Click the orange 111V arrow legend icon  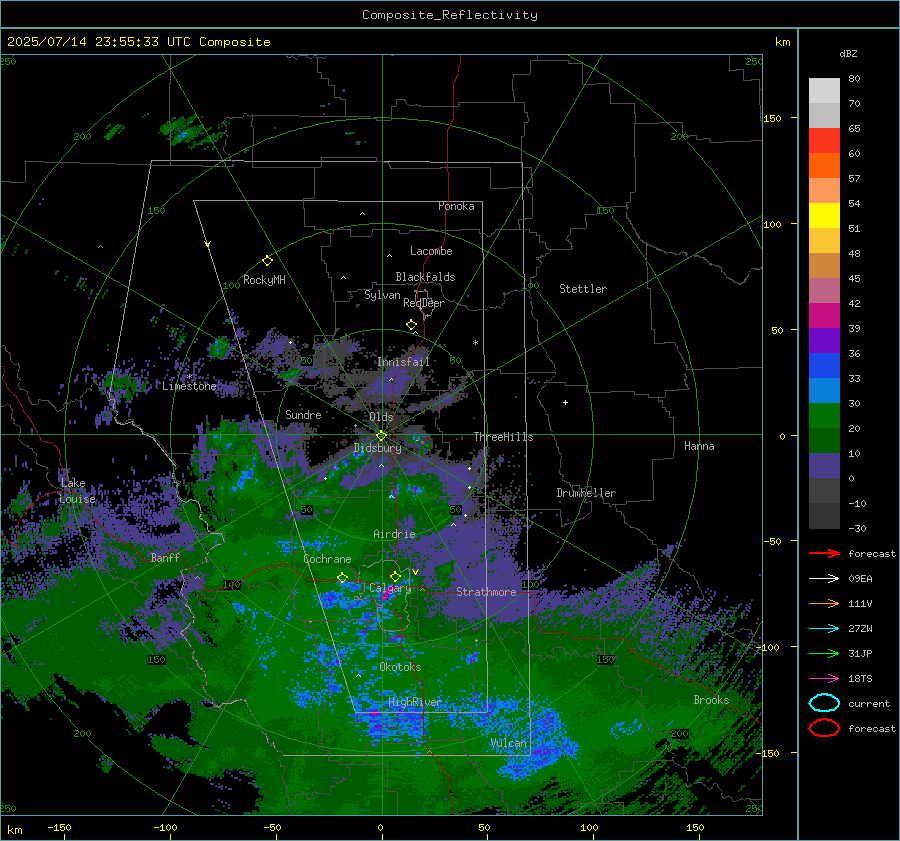(824, 603)
